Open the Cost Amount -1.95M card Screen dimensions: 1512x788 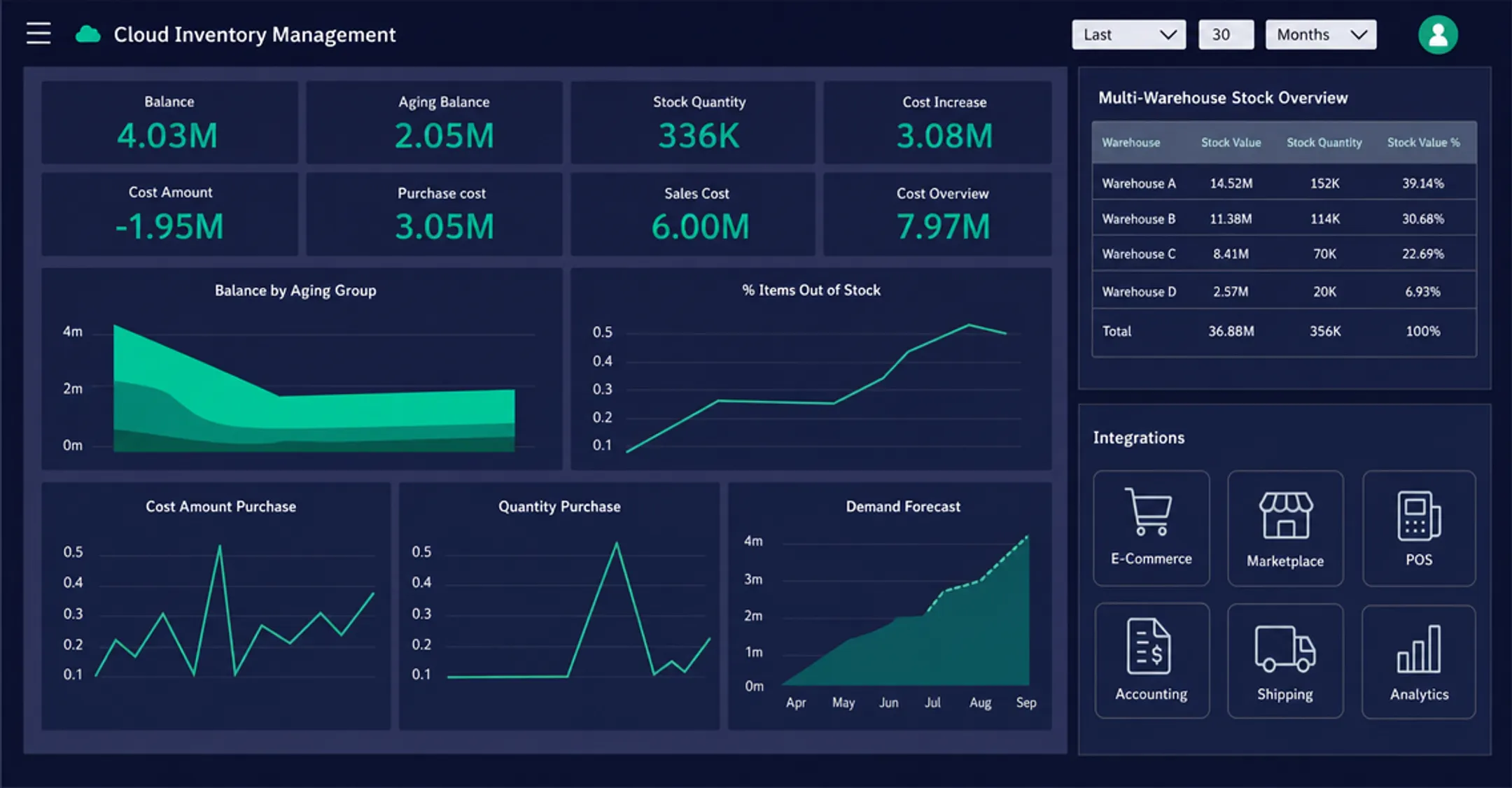(x=169, y=214)
